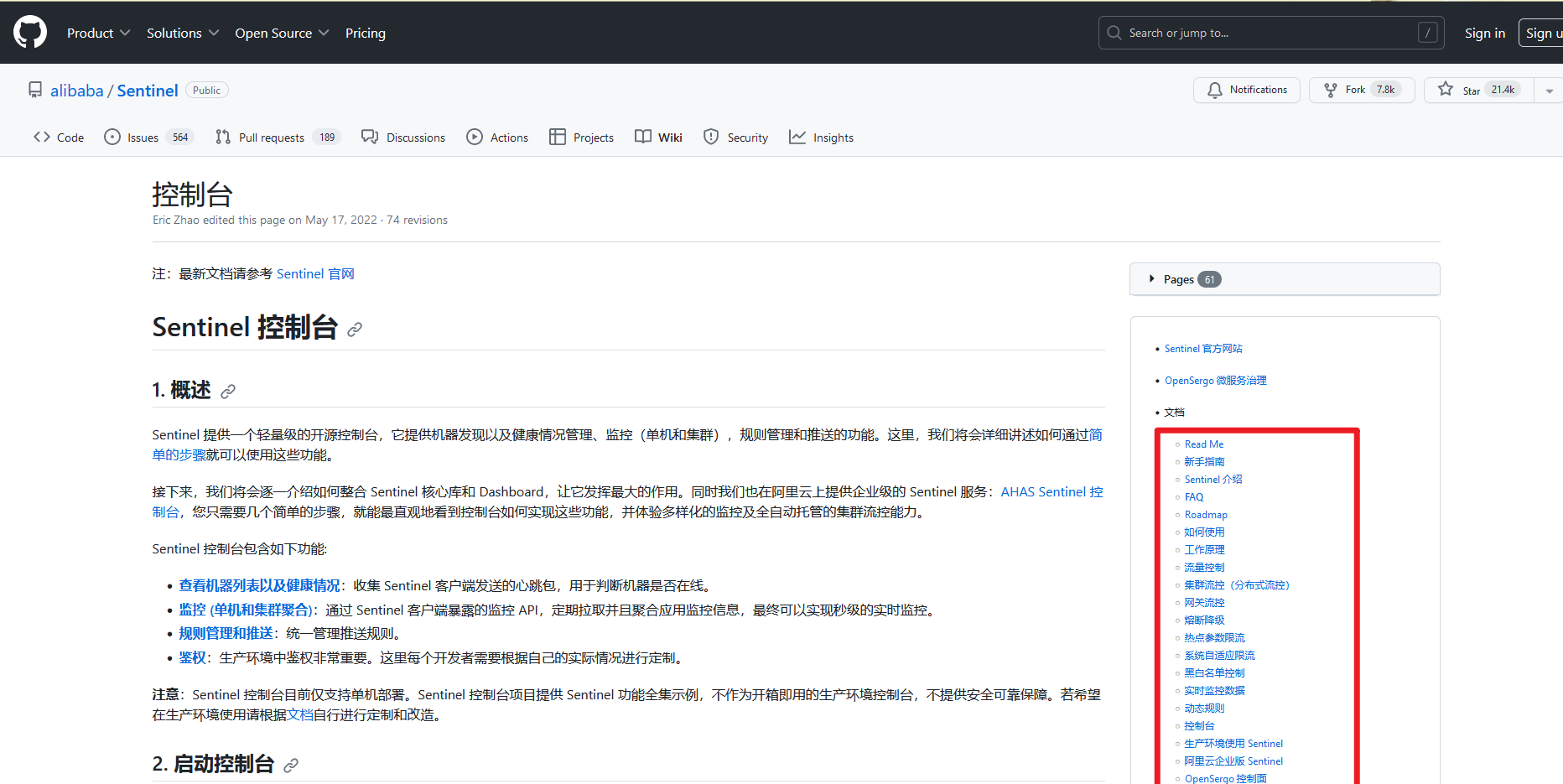Image resolution: width=1563 pixels, height=784 pixels.
Task: Open the AHAS Sentinel 控制台 link
Action: (x=1052, y=492)
